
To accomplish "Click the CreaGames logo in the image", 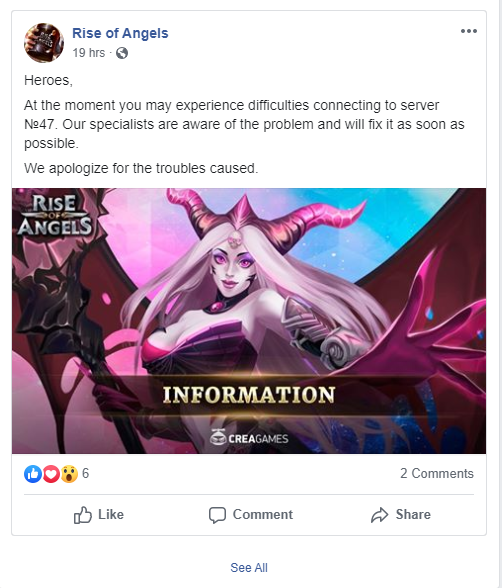I will click(249, 438).
